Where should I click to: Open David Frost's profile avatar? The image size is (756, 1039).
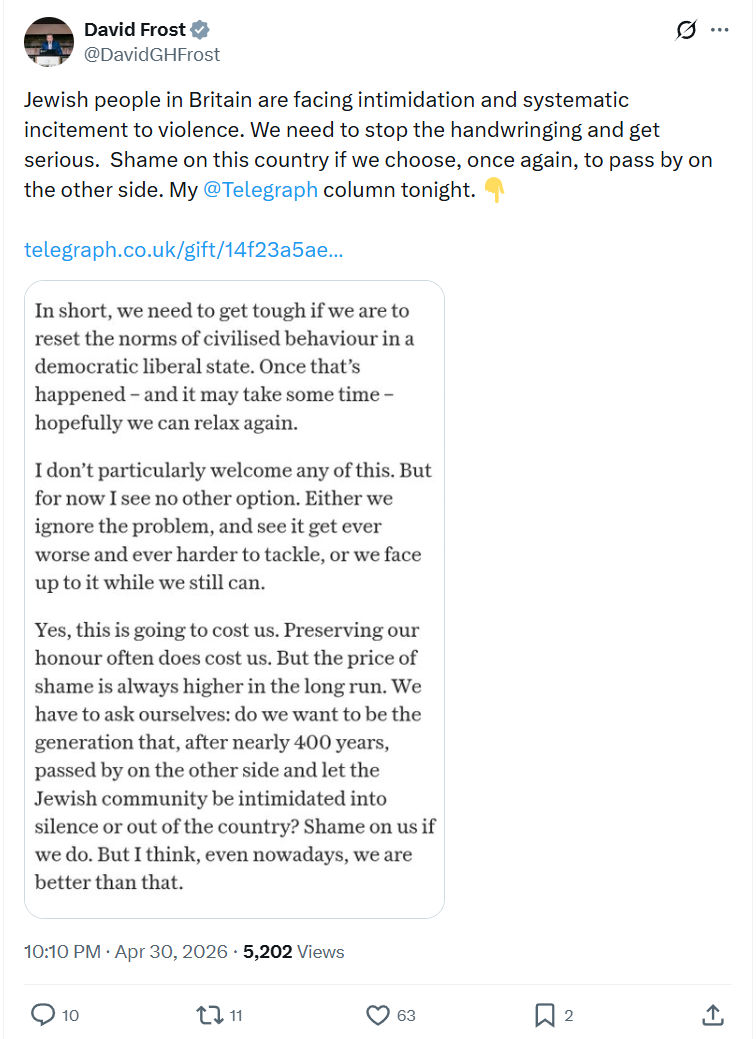click(49, 42)
